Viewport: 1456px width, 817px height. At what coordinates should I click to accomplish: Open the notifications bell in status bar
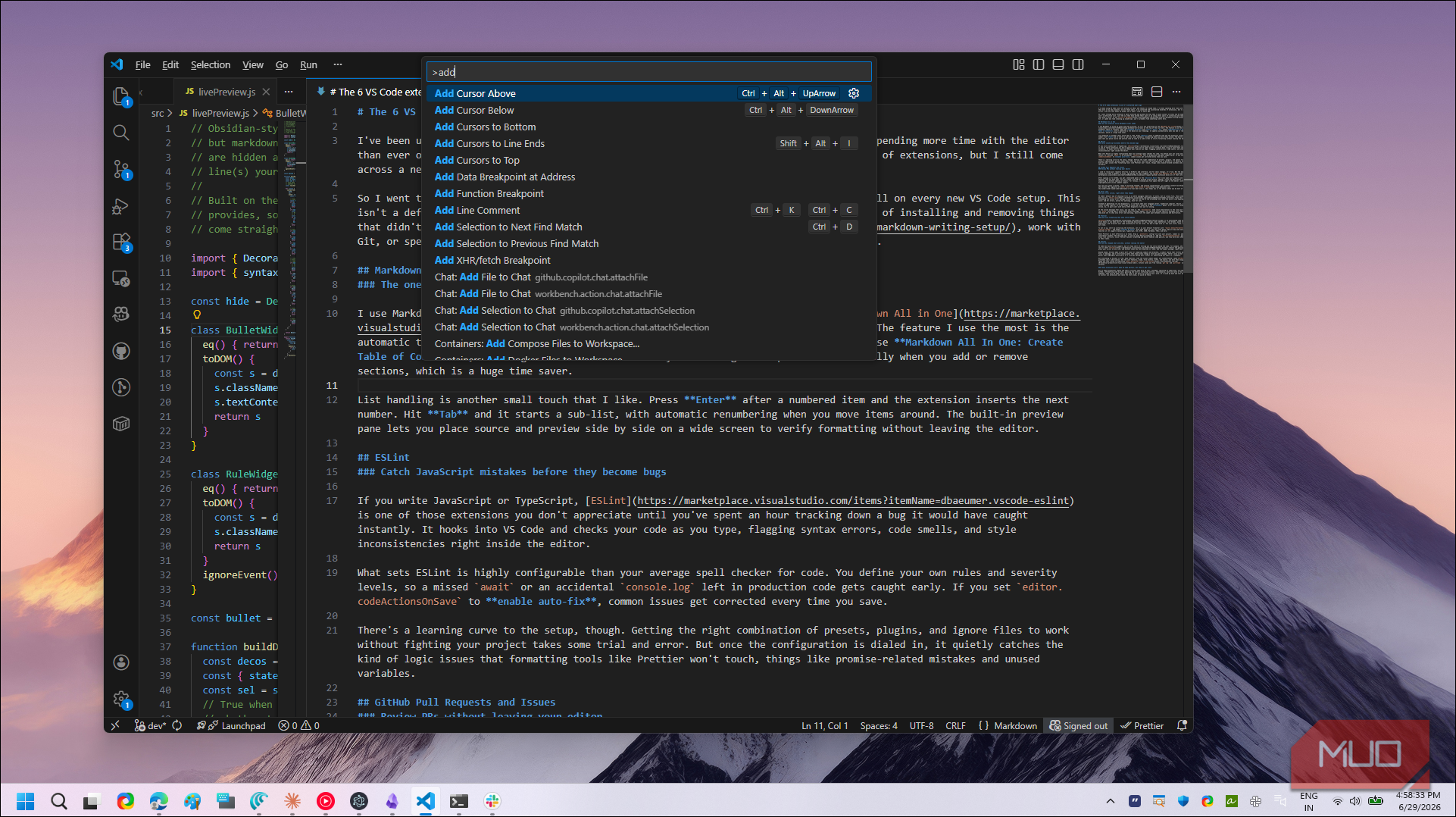coord(1182,725)
